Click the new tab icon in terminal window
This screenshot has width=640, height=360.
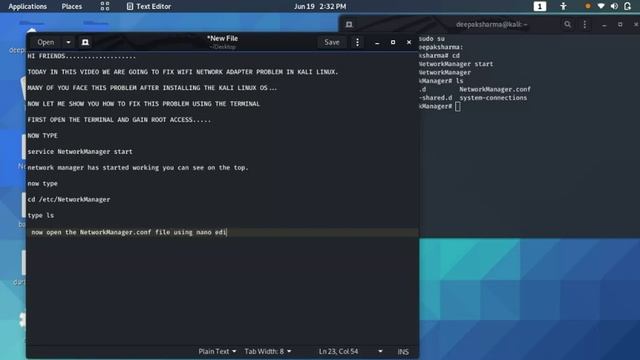coord(349,24)
